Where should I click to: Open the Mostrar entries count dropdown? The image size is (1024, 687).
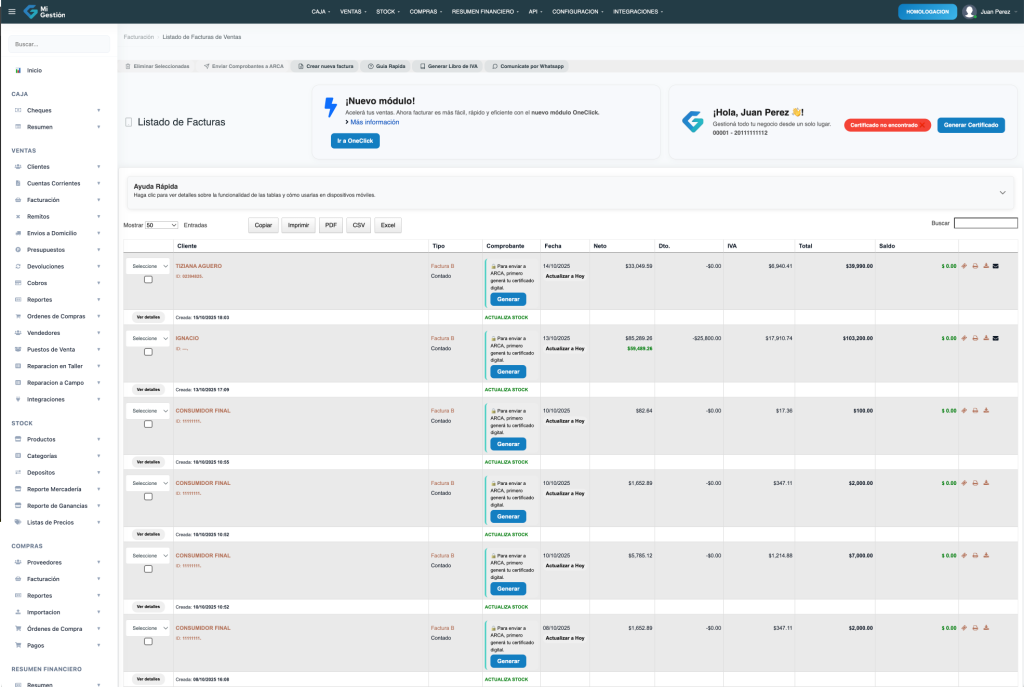point(161,225)
